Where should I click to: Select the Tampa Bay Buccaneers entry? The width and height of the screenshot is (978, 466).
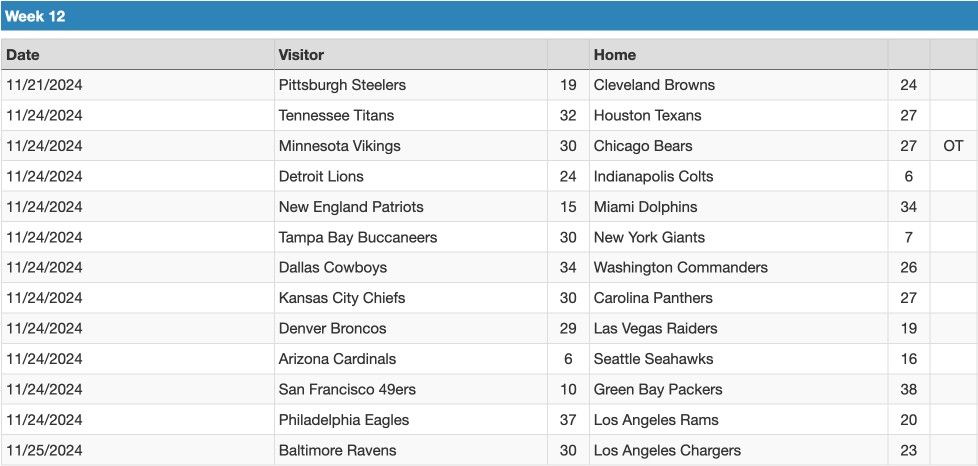pyautogui.click(x=357, y=238)
